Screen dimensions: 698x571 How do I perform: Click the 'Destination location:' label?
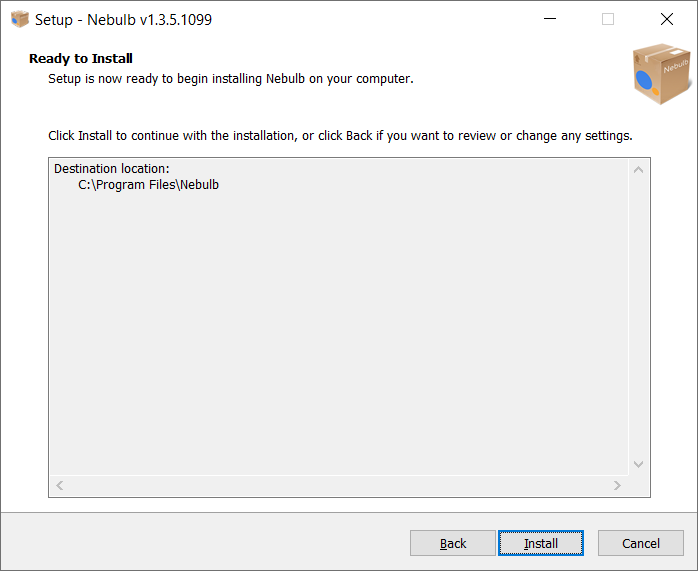112,169
